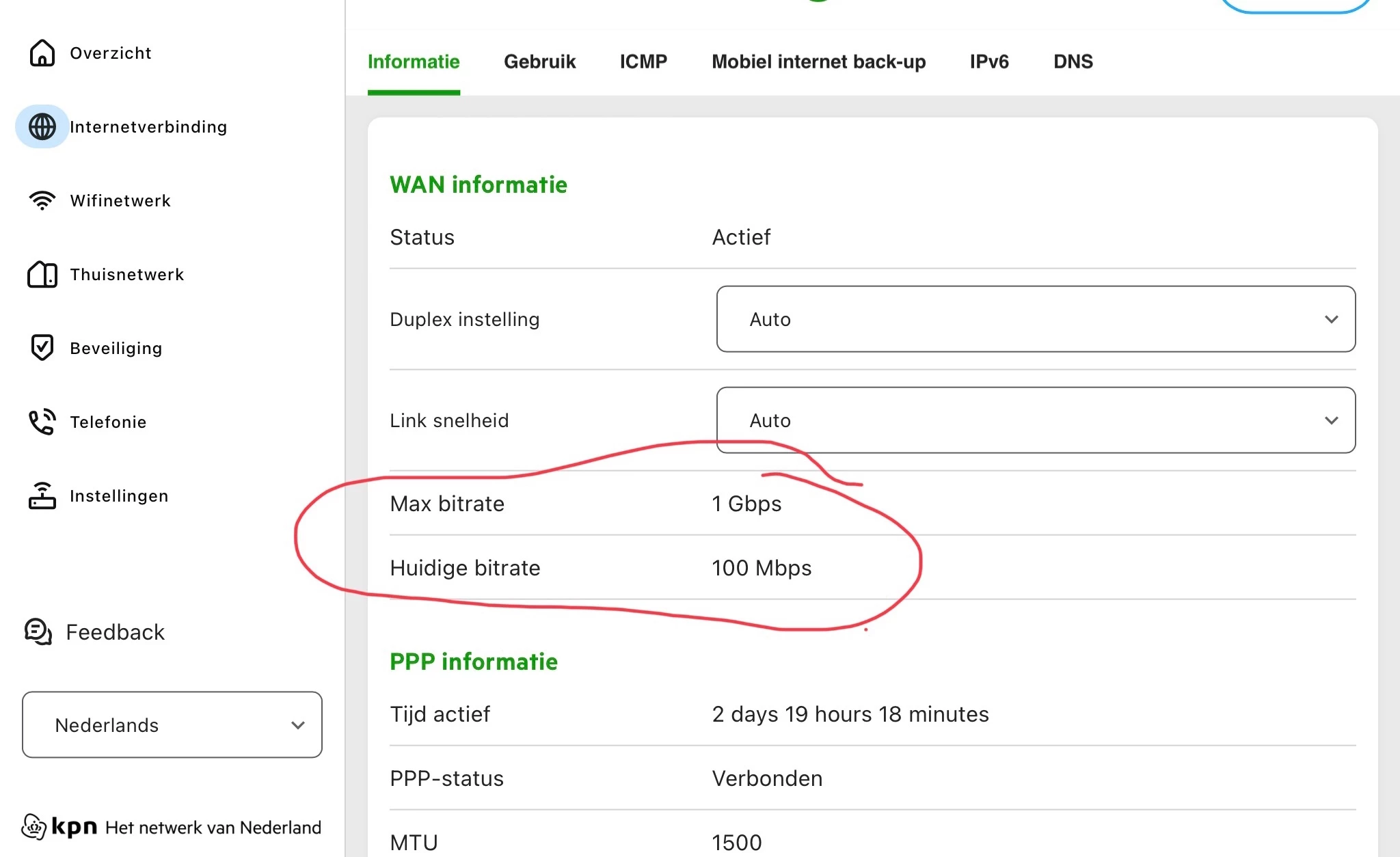This screenshot has width=1400, height=857.
Task: Open the Link snelheid dropdown
Action: click(x=1035, y=420)
